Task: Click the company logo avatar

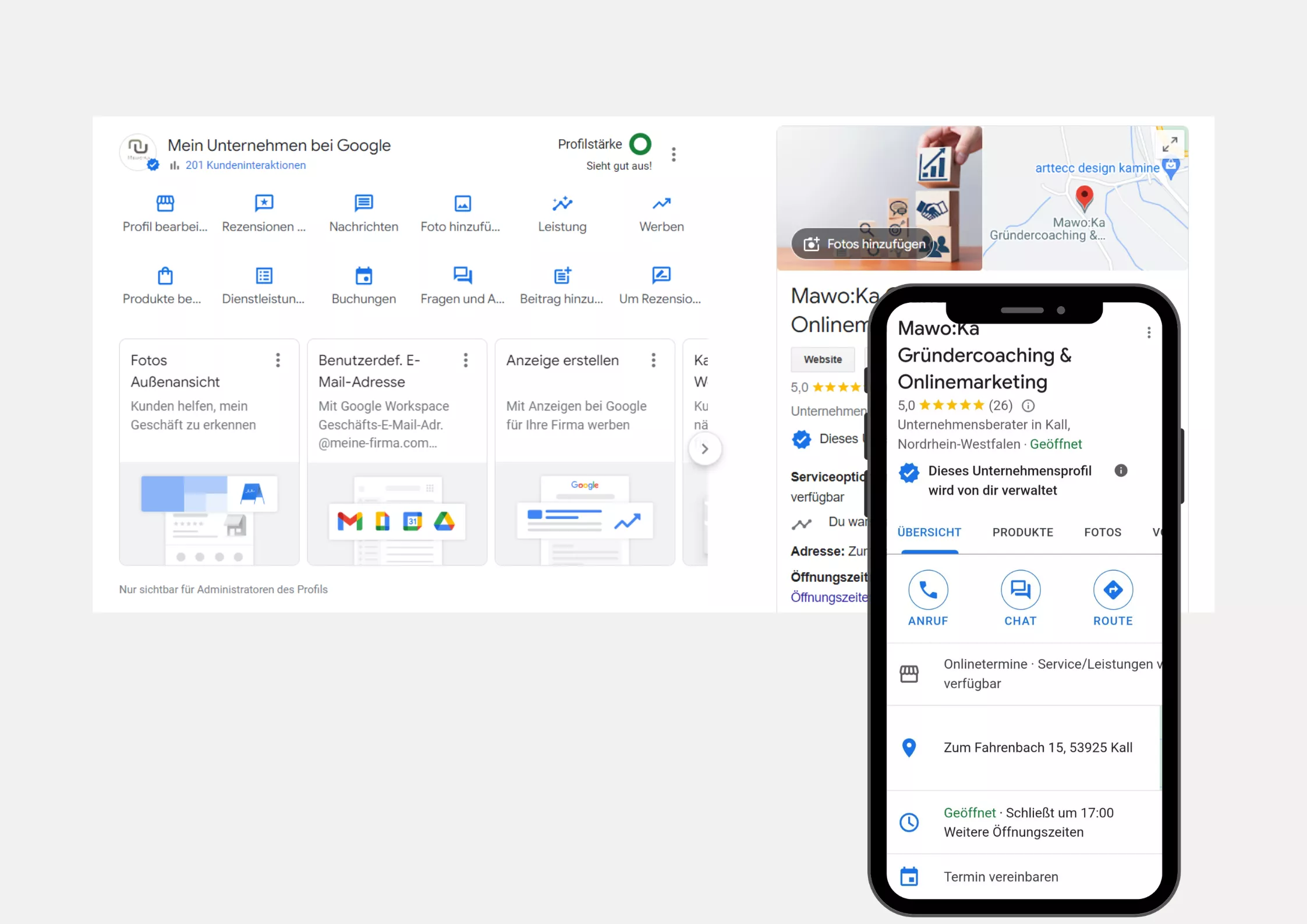Action: [x=139, y=152]
